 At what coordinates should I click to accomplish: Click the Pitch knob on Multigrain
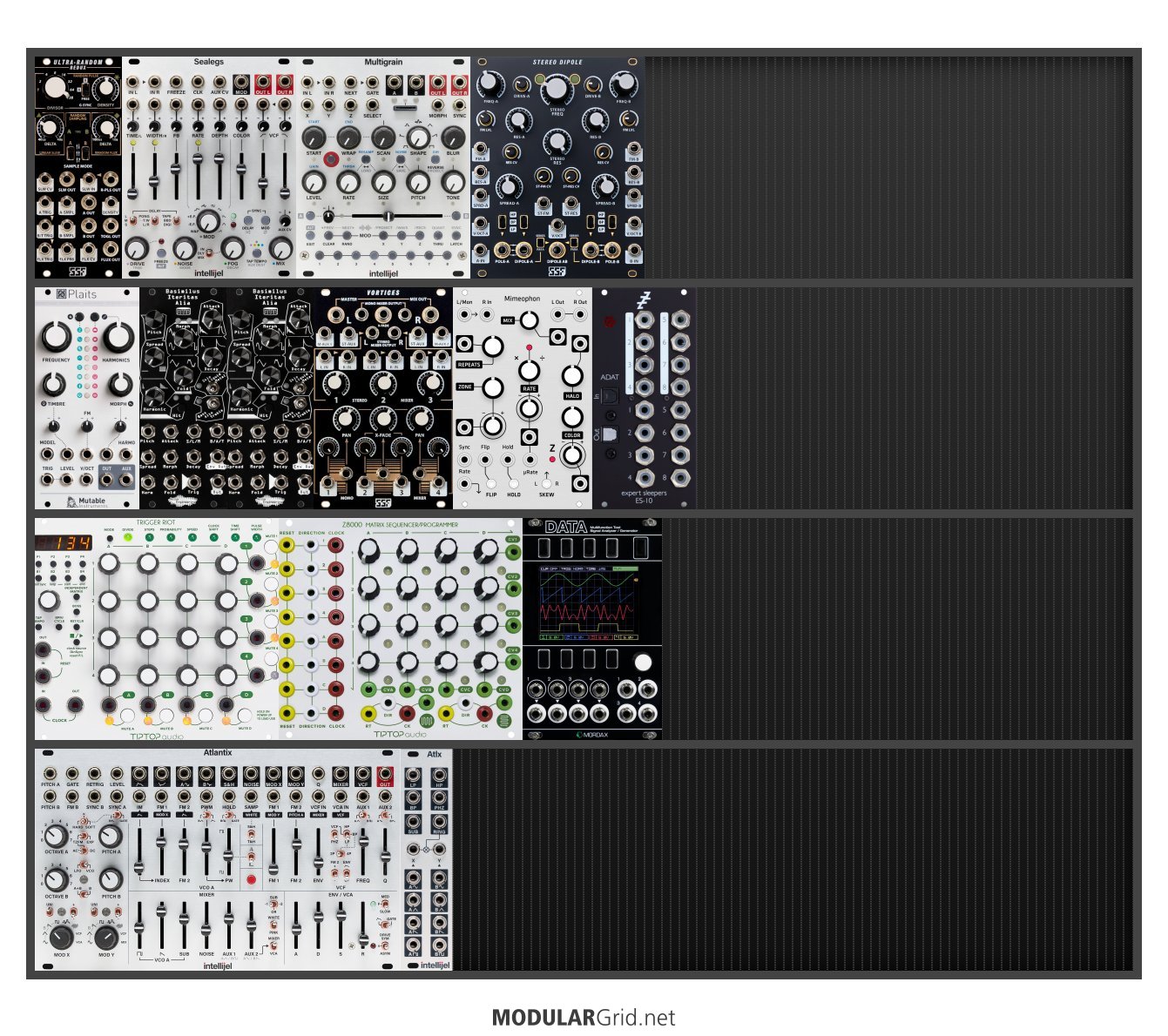(418, 182)
